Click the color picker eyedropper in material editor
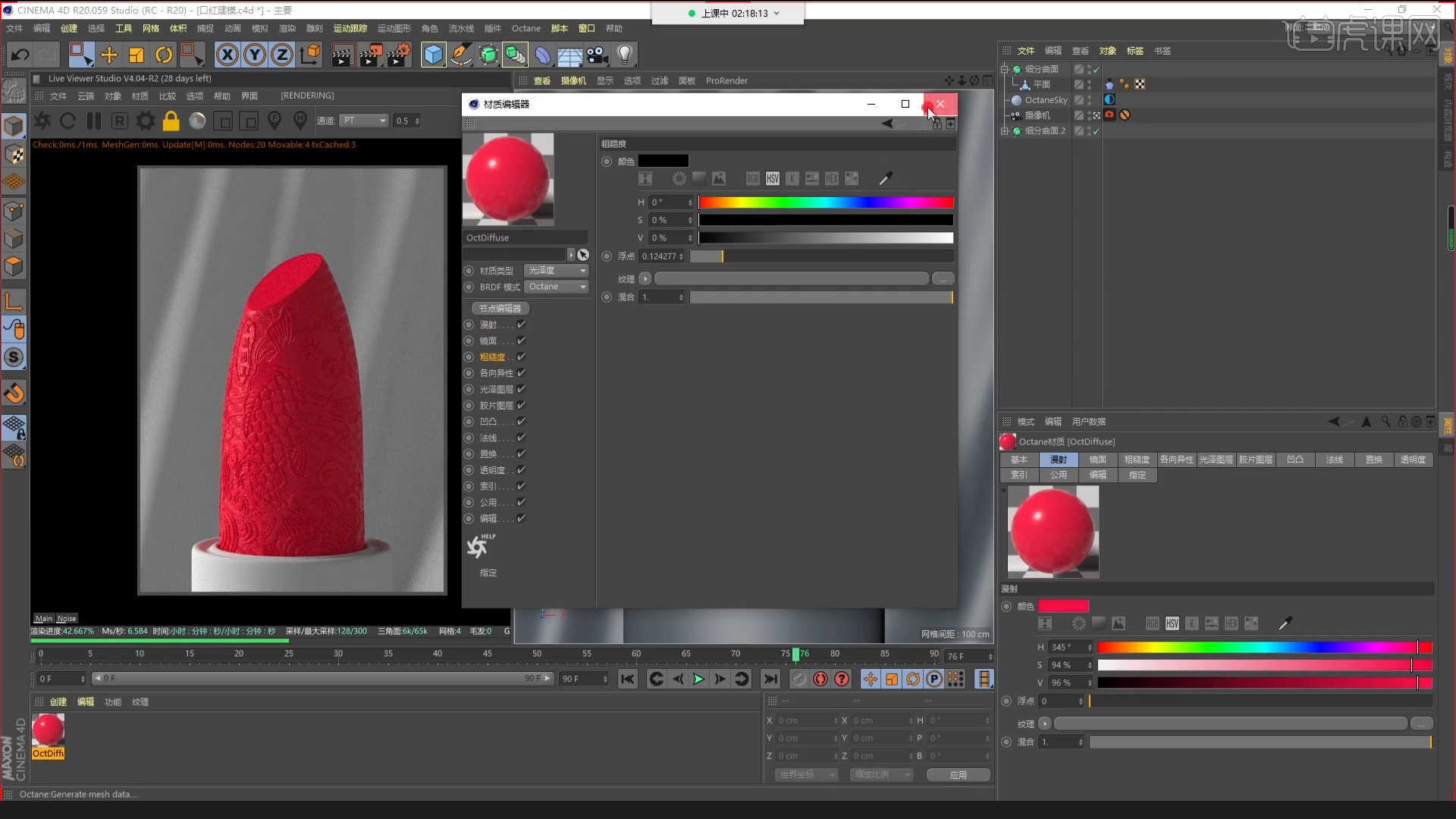 pyautogui.click(x=885, y=178)
